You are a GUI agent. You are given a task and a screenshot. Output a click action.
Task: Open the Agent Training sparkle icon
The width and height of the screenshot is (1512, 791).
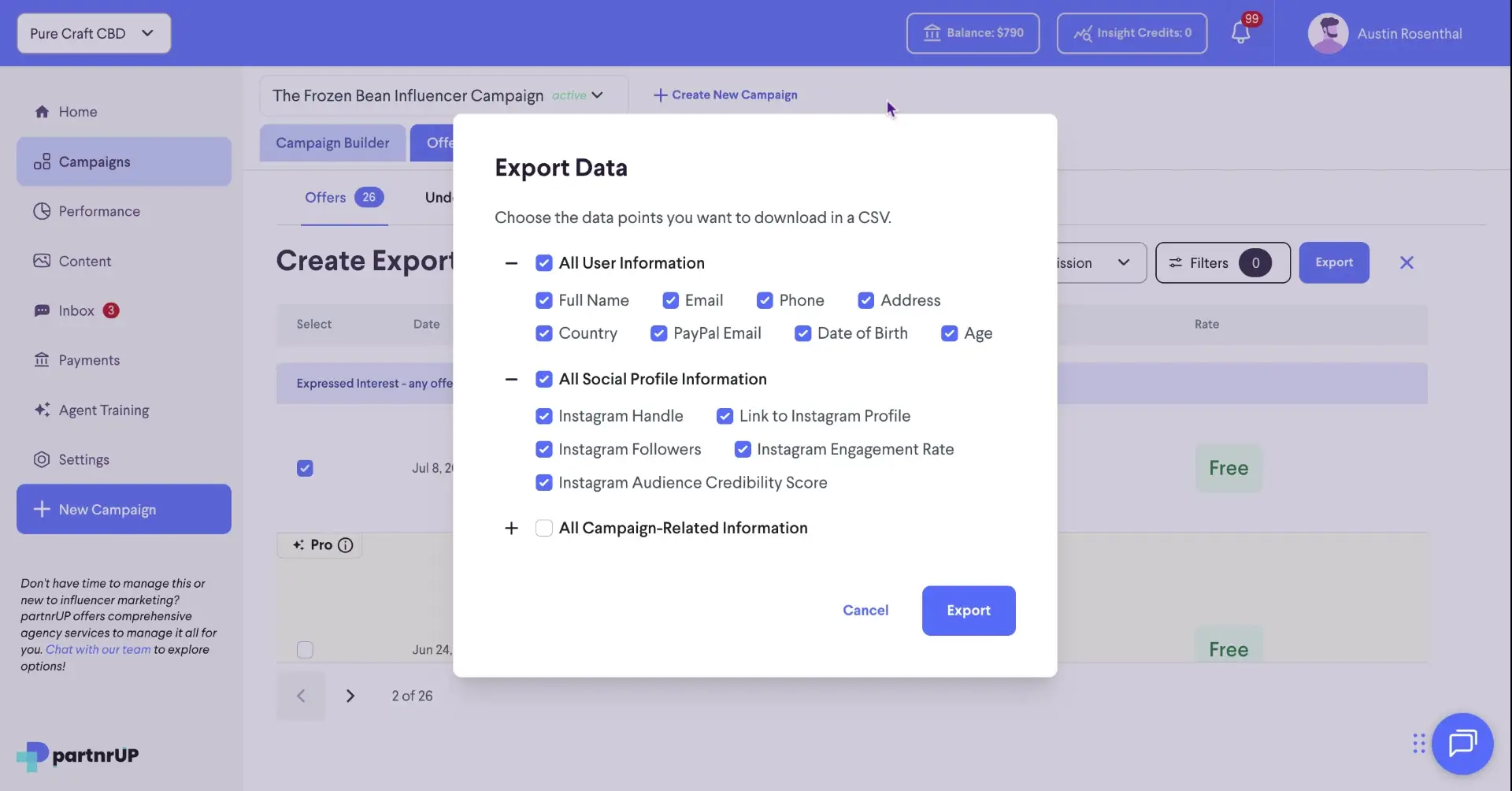(42, 410)
